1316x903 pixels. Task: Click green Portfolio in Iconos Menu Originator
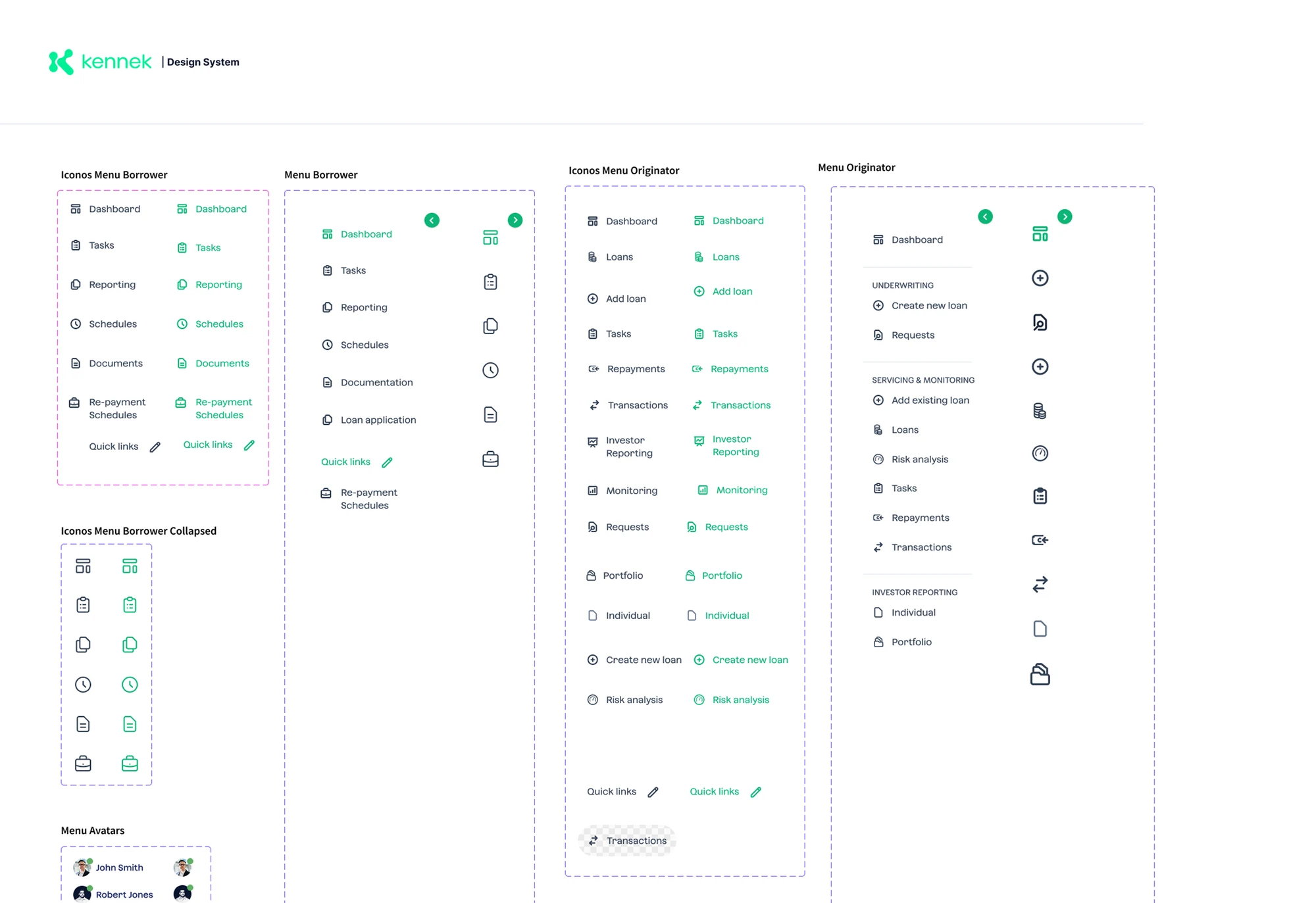point(714,575)
